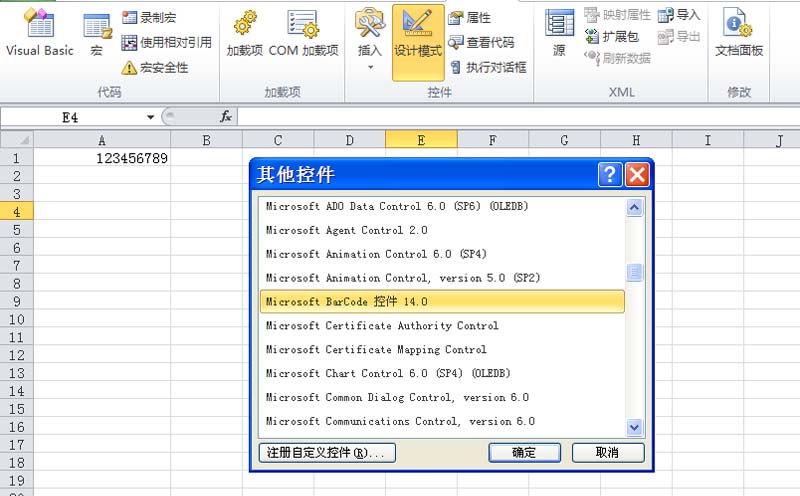
Task: Open control 属性 properties
Action: (x=469, y=18)
